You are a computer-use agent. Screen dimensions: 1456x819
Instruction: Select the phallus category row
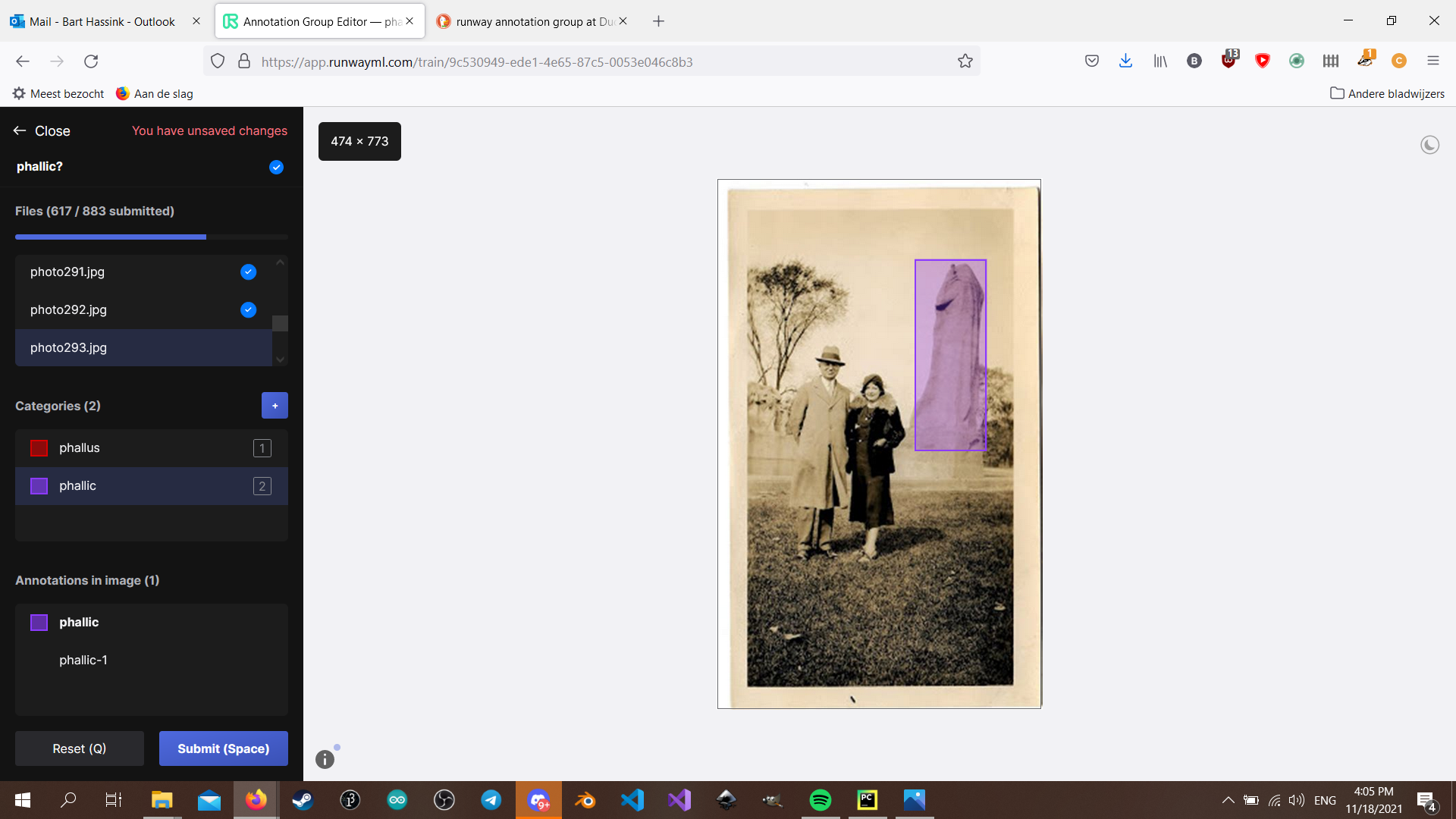pos(152,448)
